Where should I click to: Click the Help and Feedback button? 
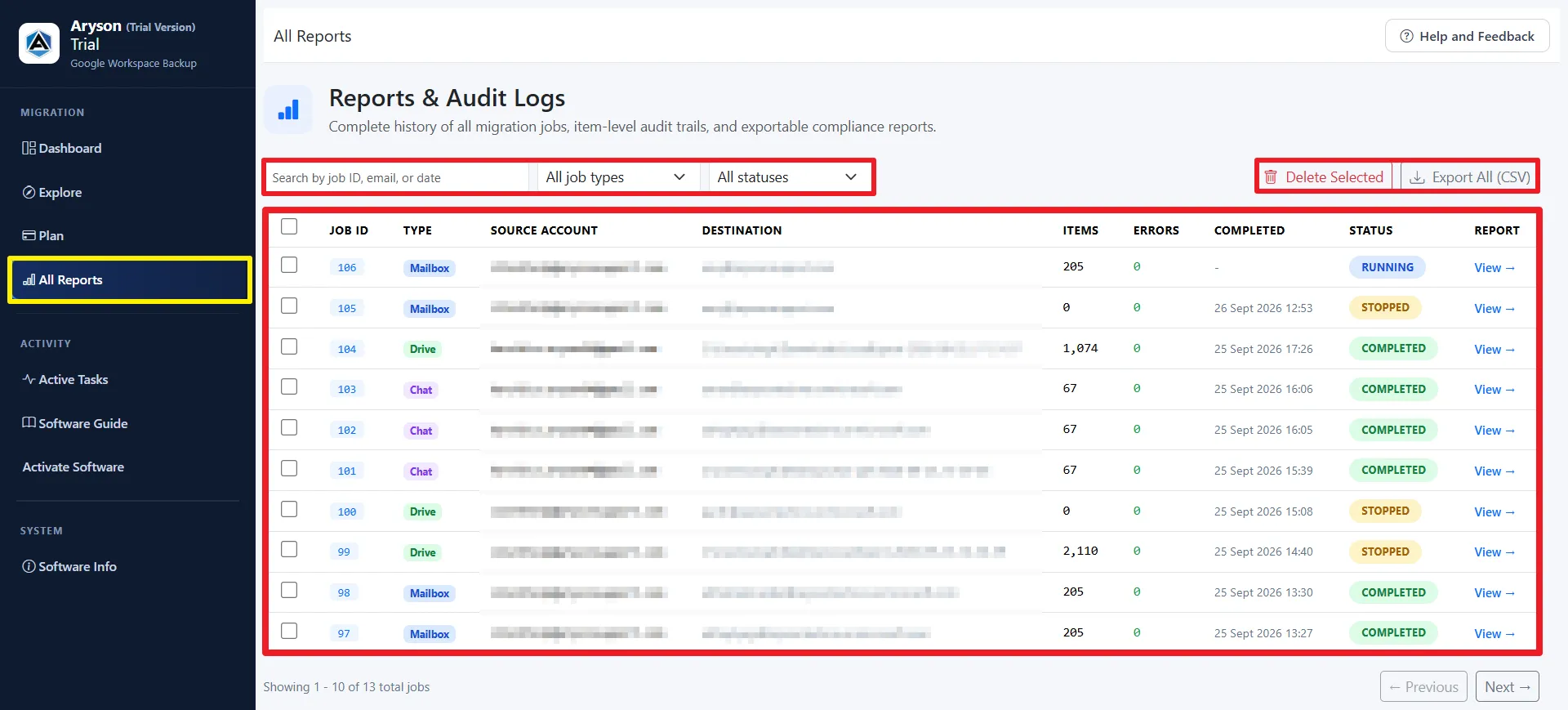coord(1467,36)
